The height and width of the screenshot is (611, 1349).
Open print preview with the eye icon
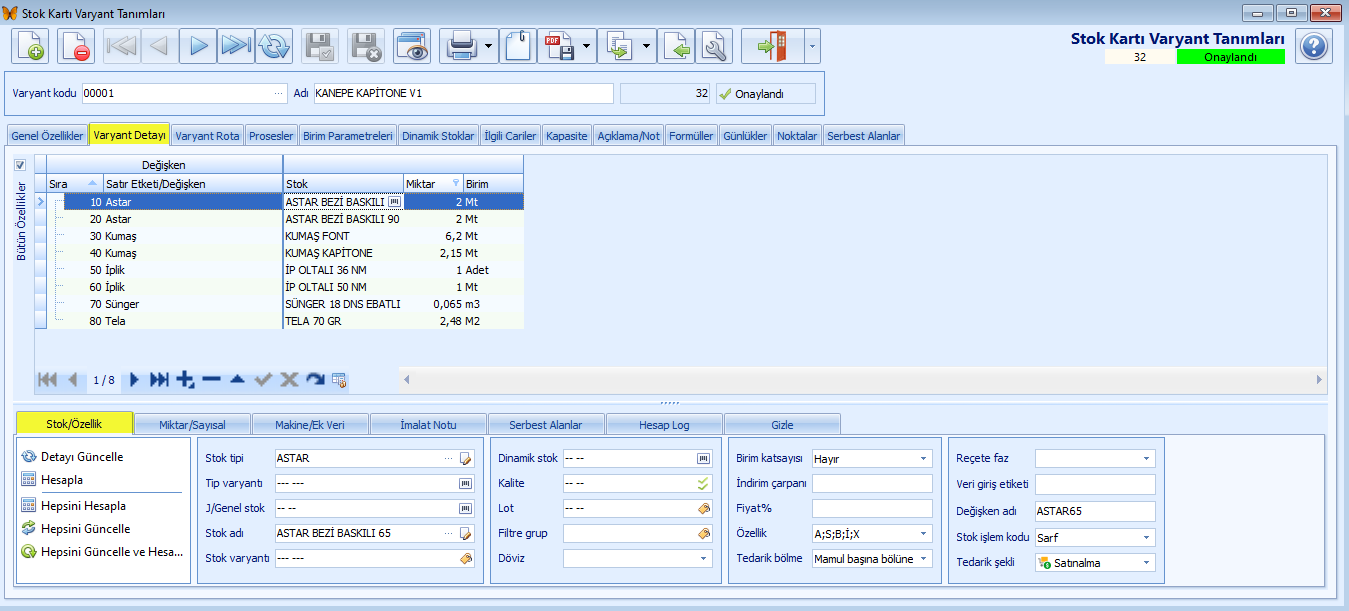412,46
